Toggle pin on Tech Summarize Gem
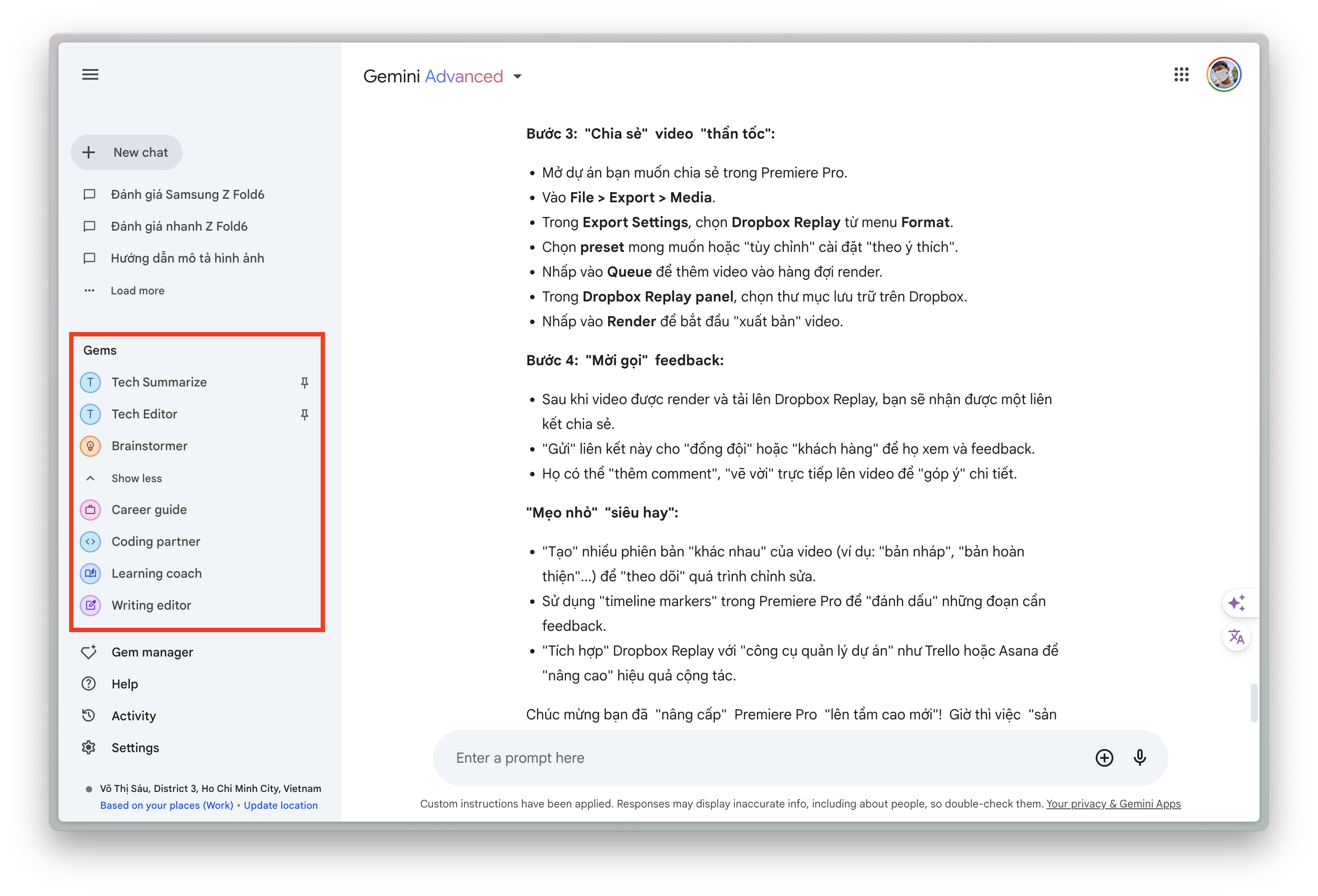1318x896 pixels. click(306, 382)
